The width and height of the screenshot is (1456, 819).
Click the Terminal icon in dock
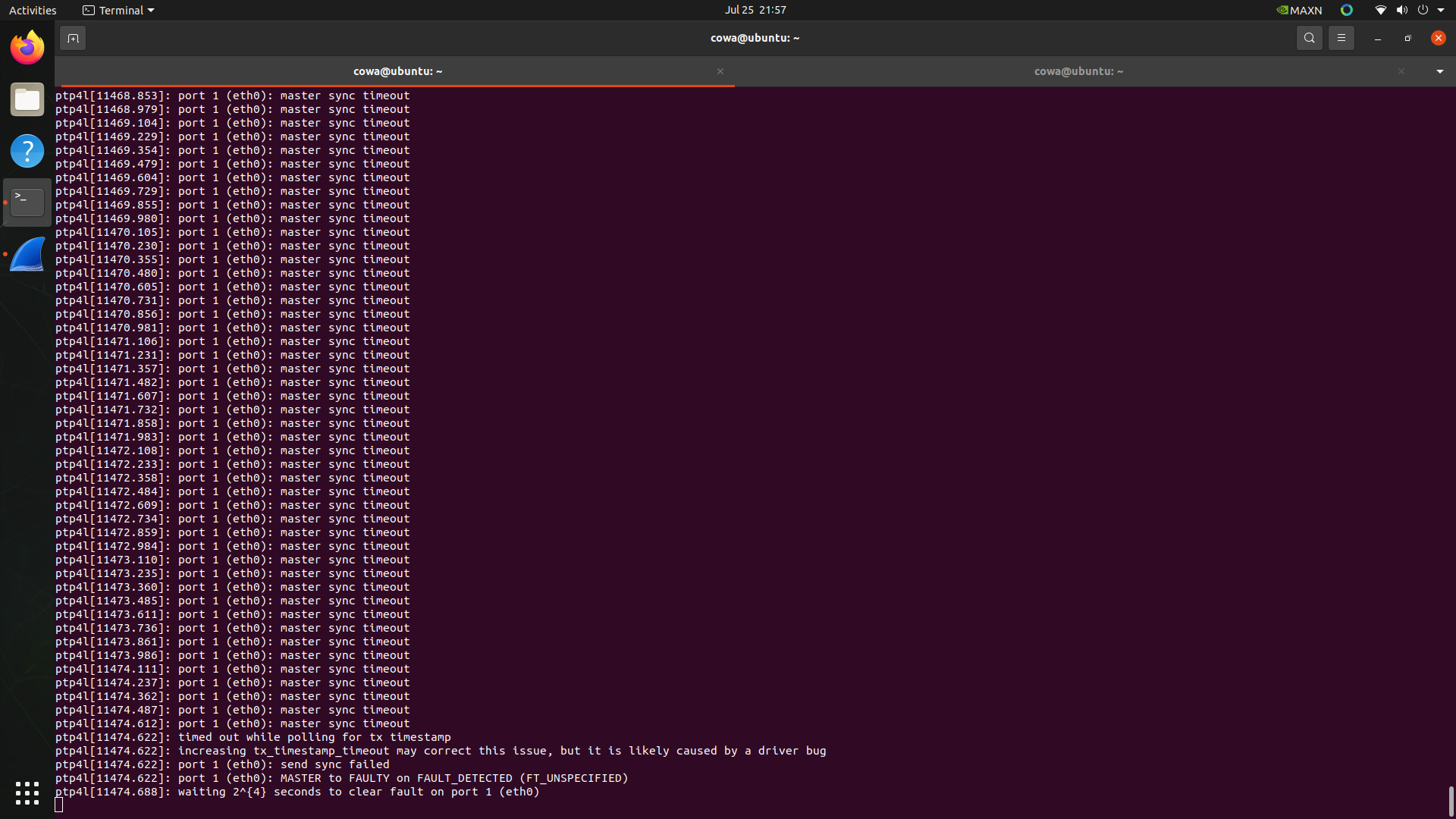(27, 202)
